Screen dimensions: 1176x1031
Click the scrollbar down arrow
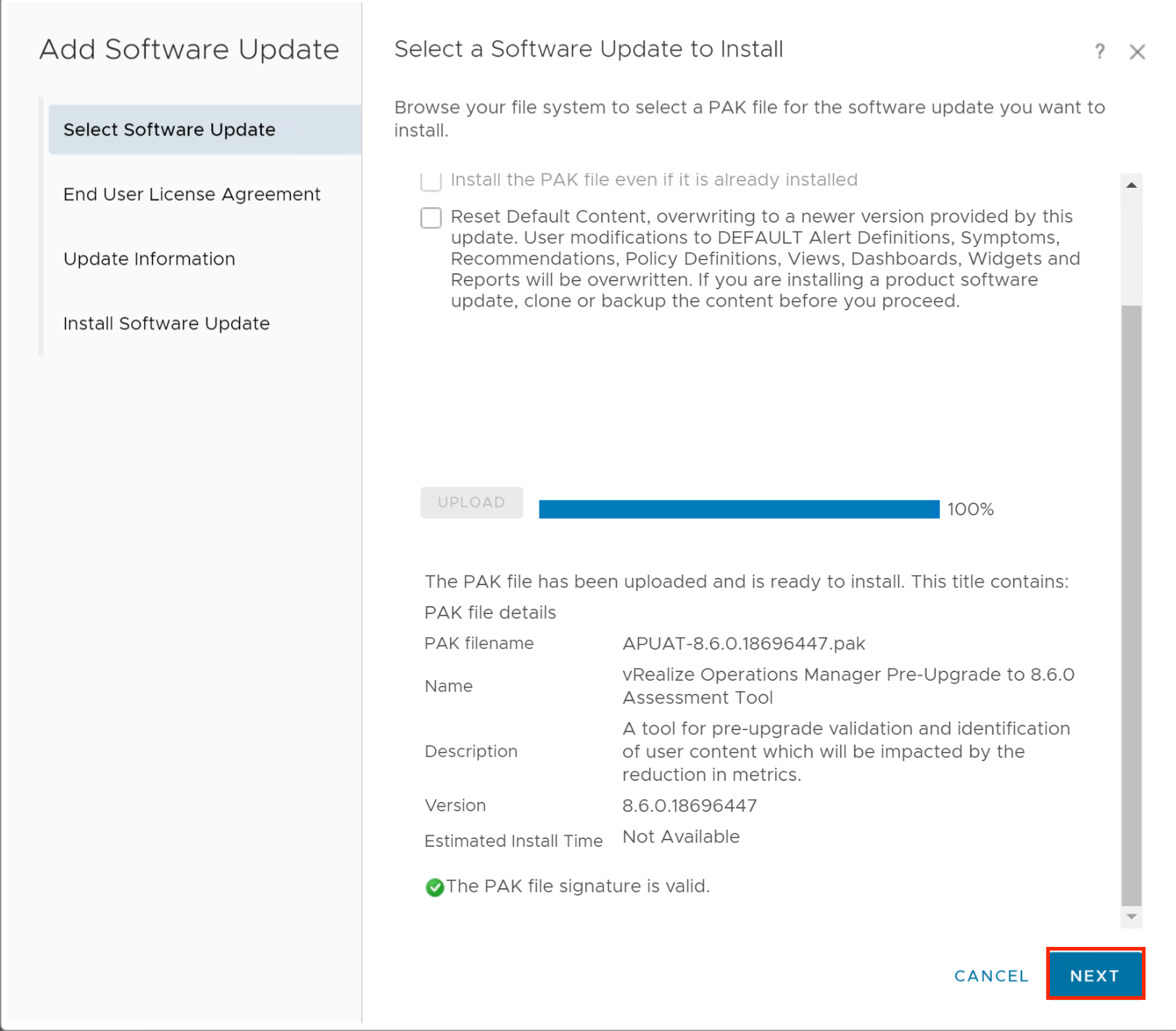point(1131,916)
